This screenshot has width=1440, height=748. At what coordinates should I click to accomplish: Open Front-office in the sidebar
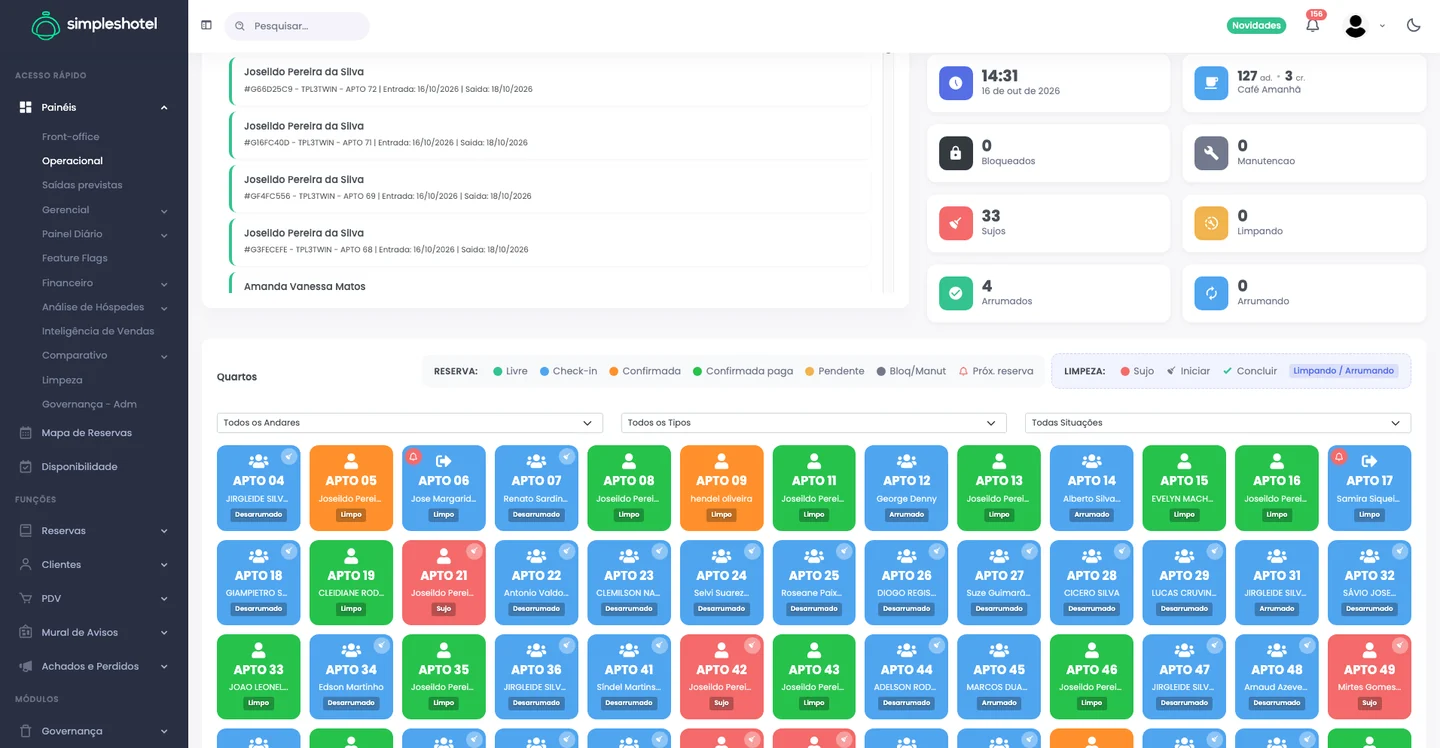pos(71,137)
